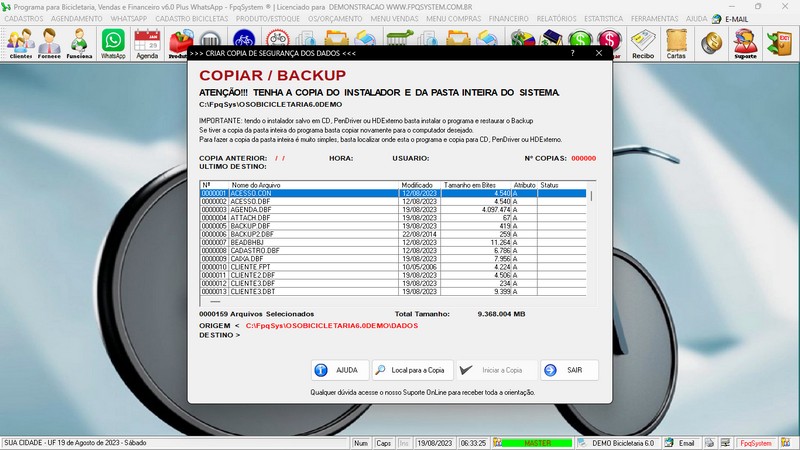Open the AGENDAMENTO menu
Viewport: 800px width, 450px height.
(x=77, y=18)
